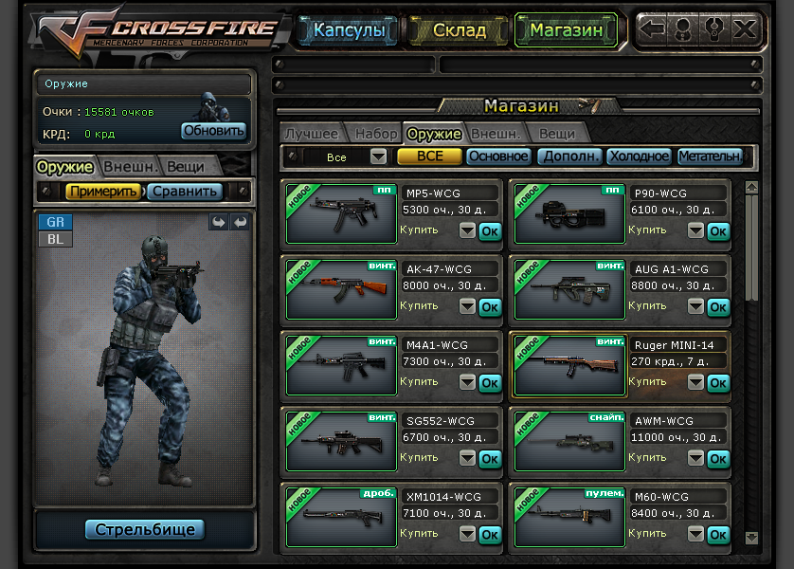Screen dimensions: 794x569
Task: Expand purchase options for Ruger MINI-14
Action: coord(696,383)
